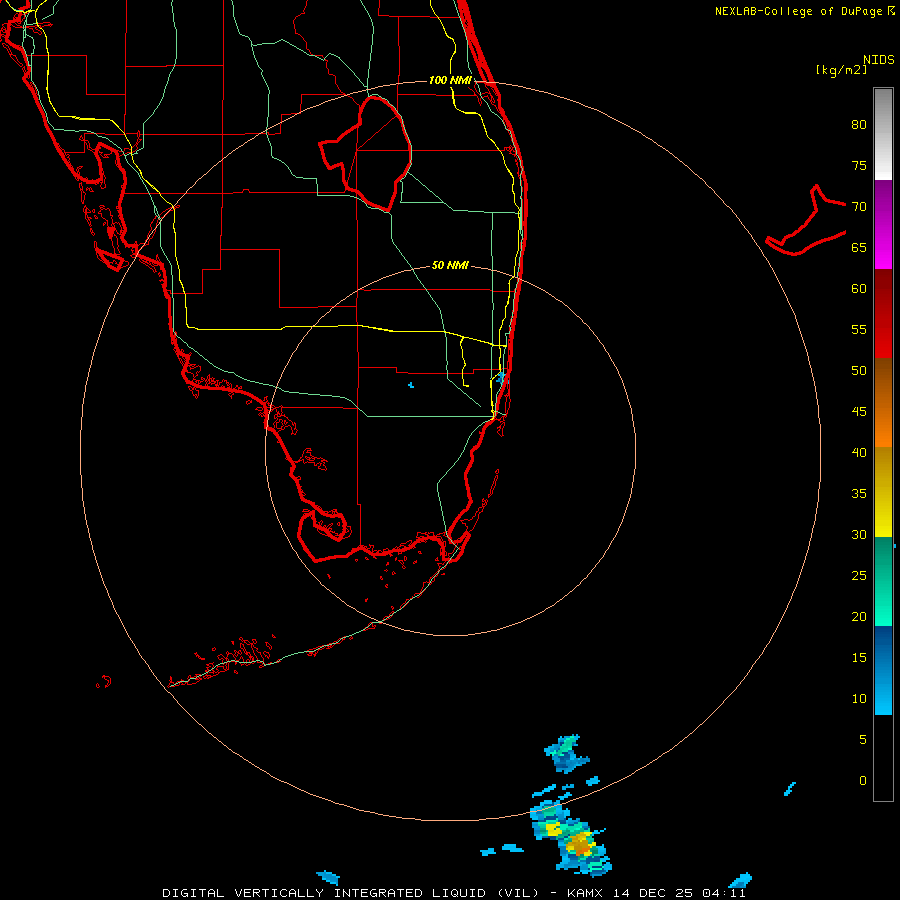Click the [kg/m2] units label
This screenshot has height=900, width=900.
[841, 70]
